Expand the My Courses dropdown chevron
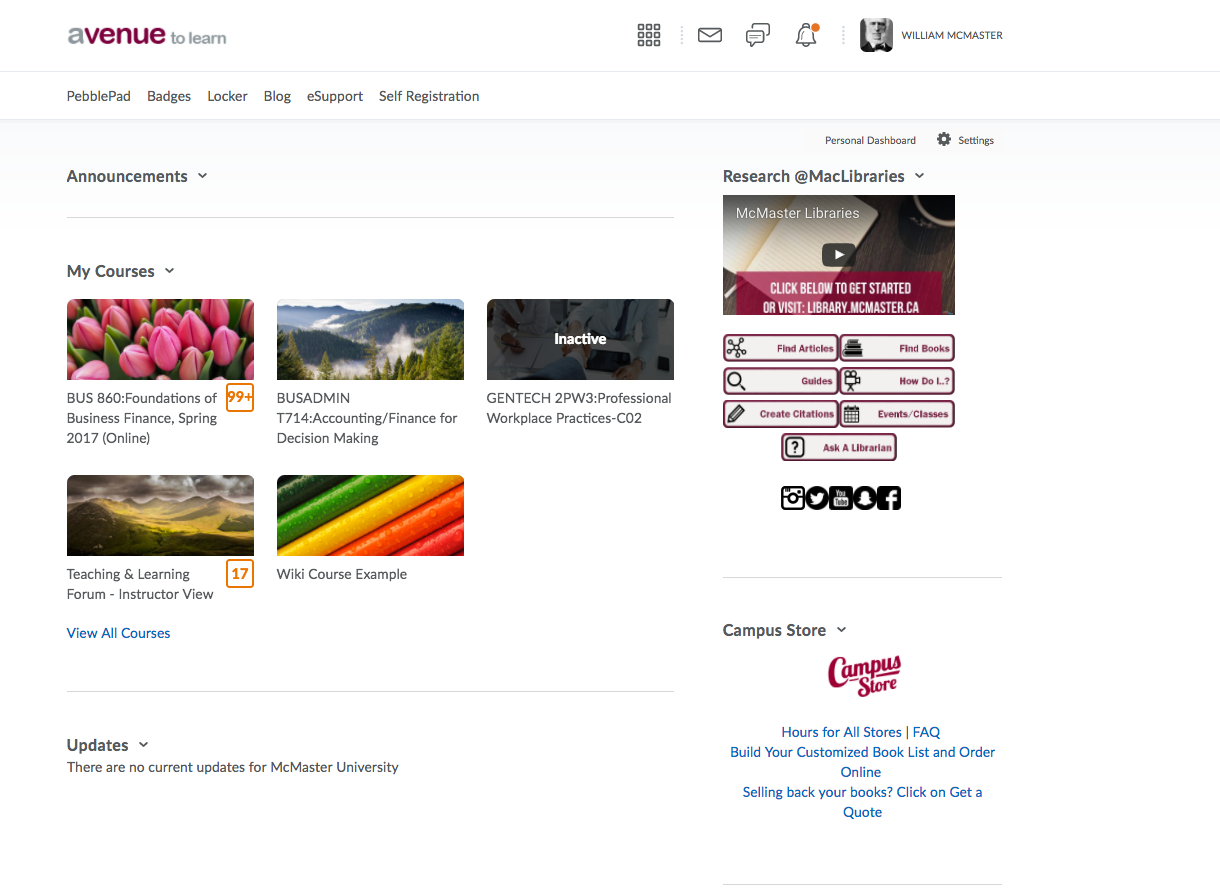The height and width of the screenshot is (894, 1220). (x=170, y=271)
